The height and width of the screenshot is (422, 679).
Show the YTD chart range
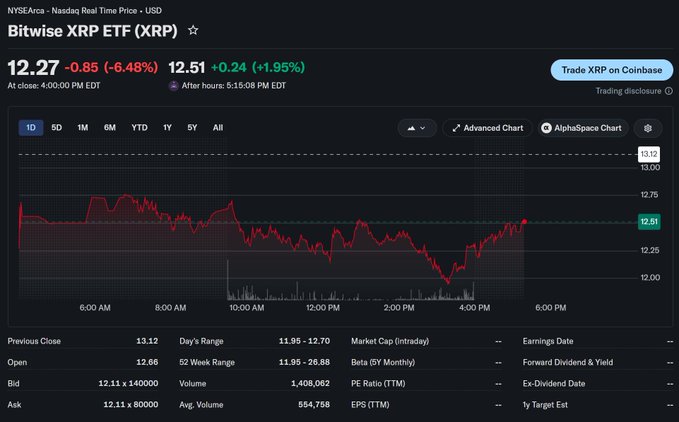pyautogui.click(x=139, y=128)
